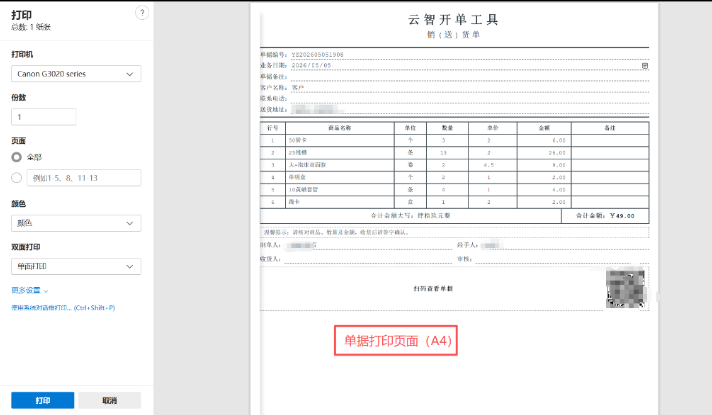Screen dimensions: 712x415
Task: Expand 更多设置 (more settings)
Action: 30,290
